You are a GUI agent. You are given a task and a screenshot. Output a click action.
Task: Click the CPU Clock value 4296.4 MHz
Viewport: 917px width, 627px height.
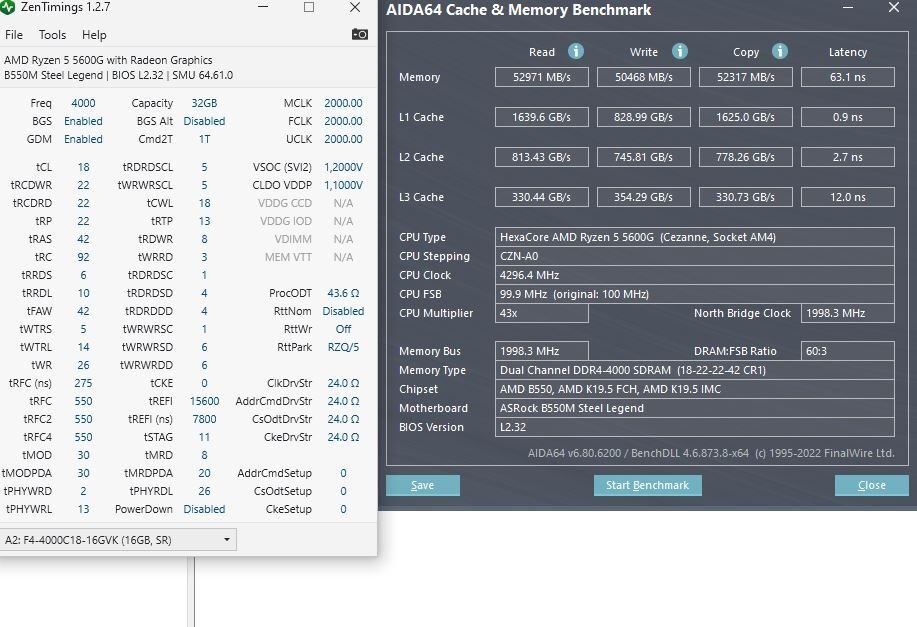(695, 275)
